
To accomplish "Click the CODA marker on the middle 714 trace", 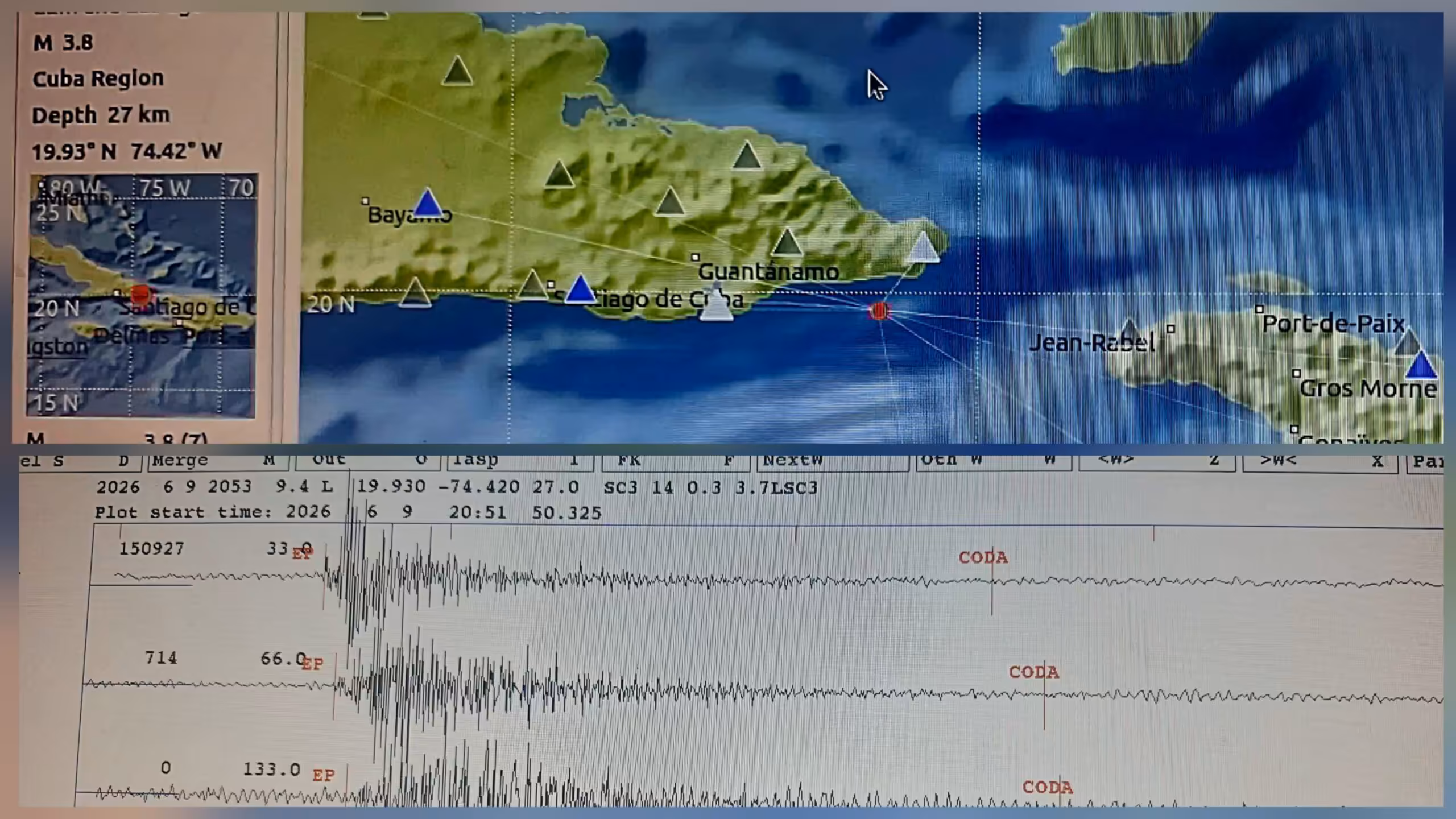I will (x=1034, y=672).
